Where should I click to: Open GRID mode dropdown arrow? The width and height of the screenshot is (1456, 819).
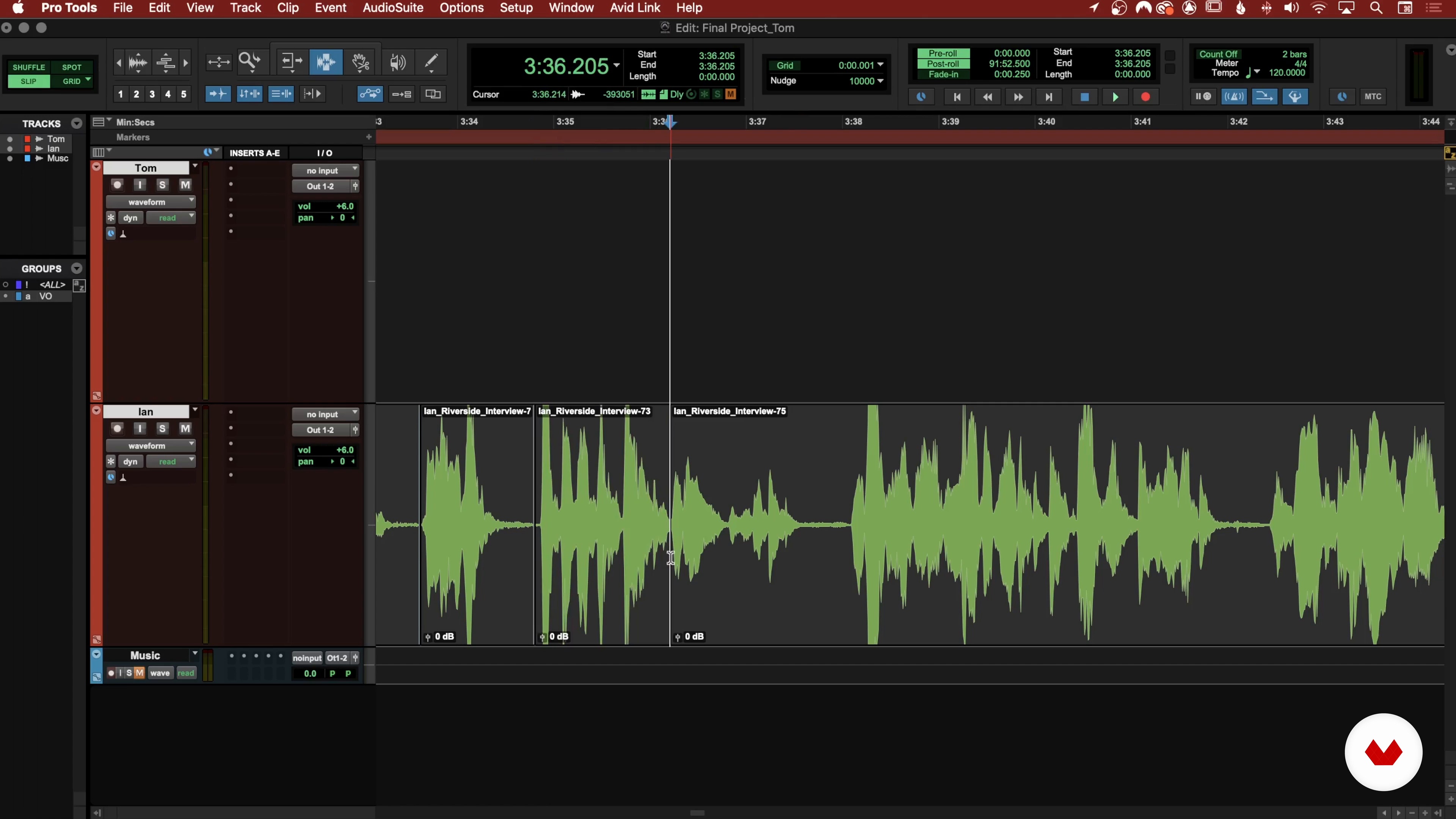tap(88, 80)
